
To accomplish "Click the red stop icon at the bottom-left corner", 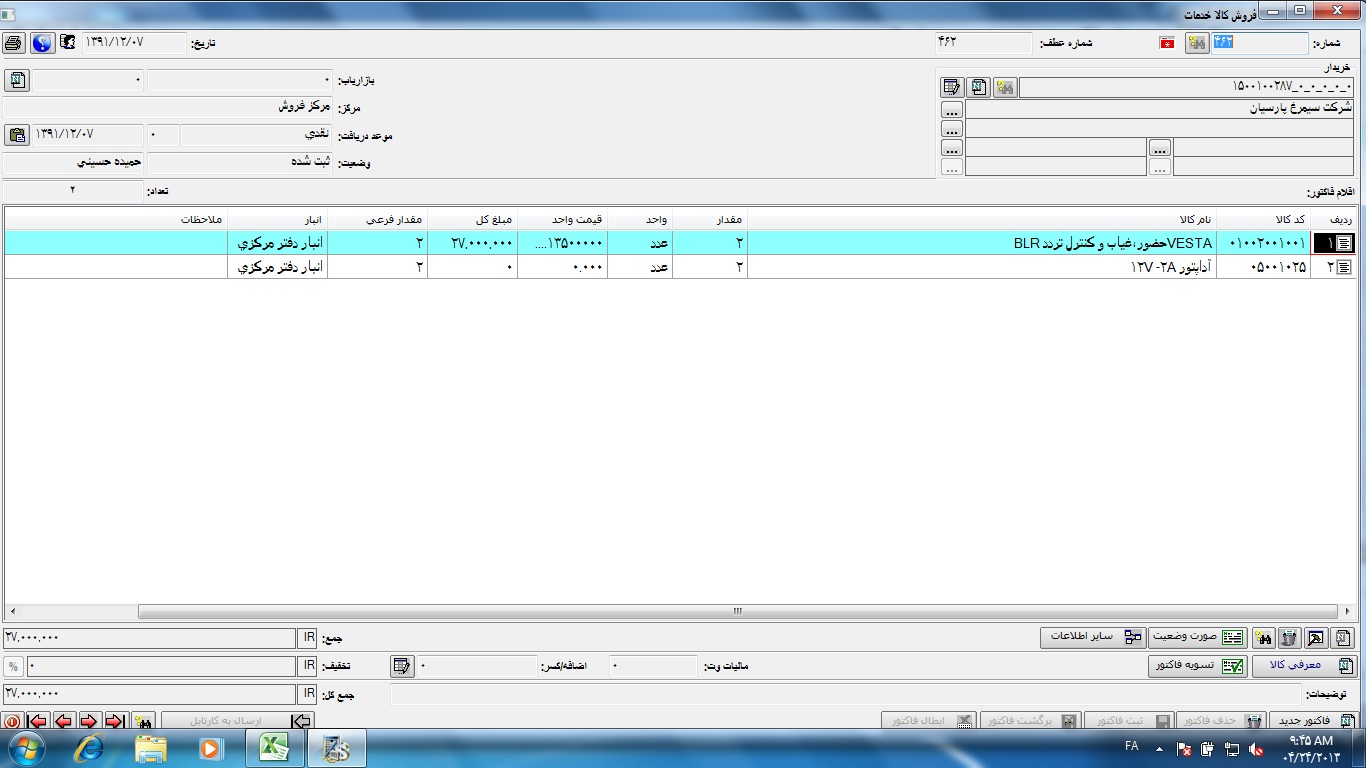I will coord(11,721).
